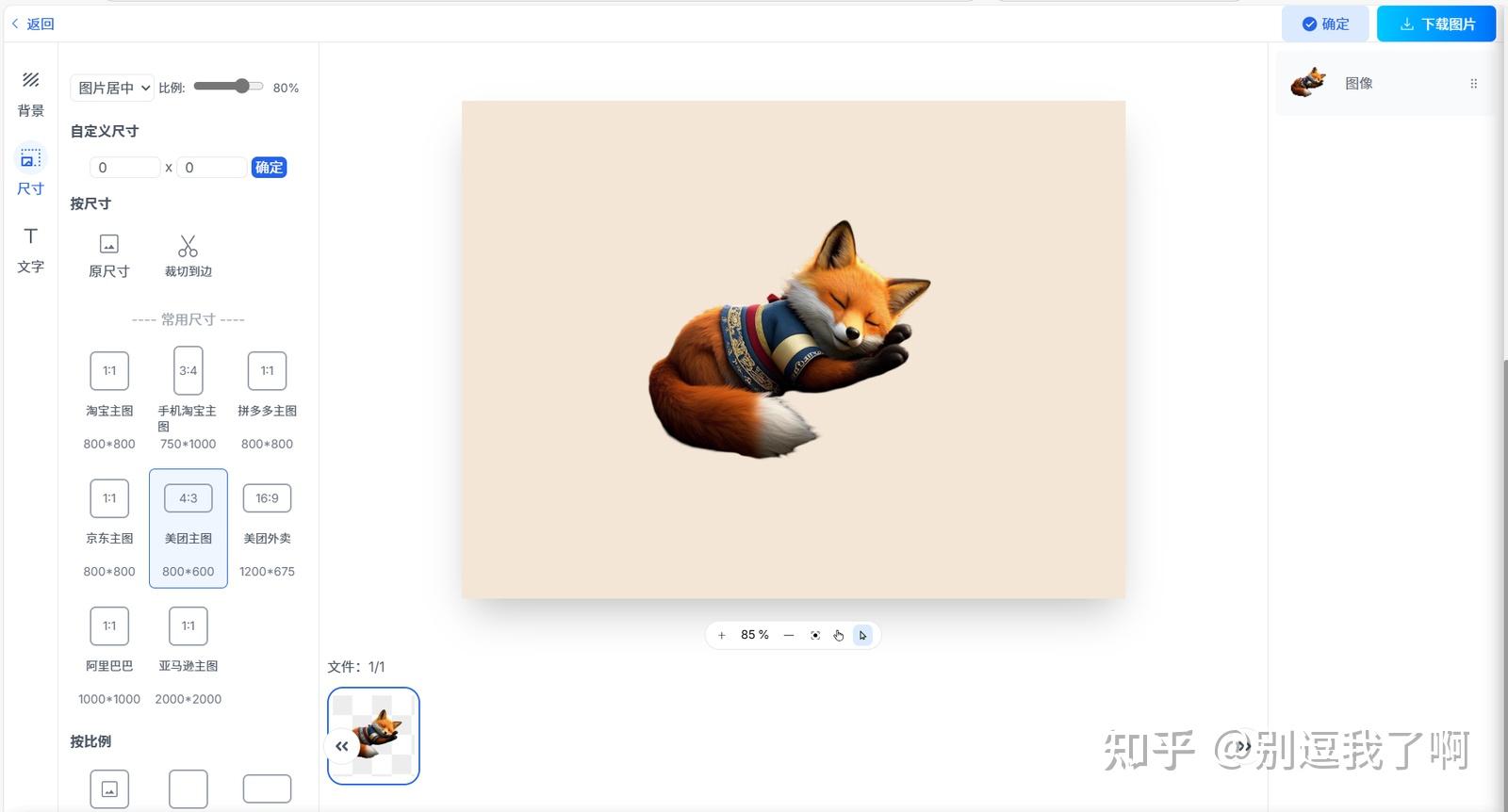This screenshot has width=1508, height=812.
Task: Open the 图片居中 alignment dropdown
Action: (112, 88)
